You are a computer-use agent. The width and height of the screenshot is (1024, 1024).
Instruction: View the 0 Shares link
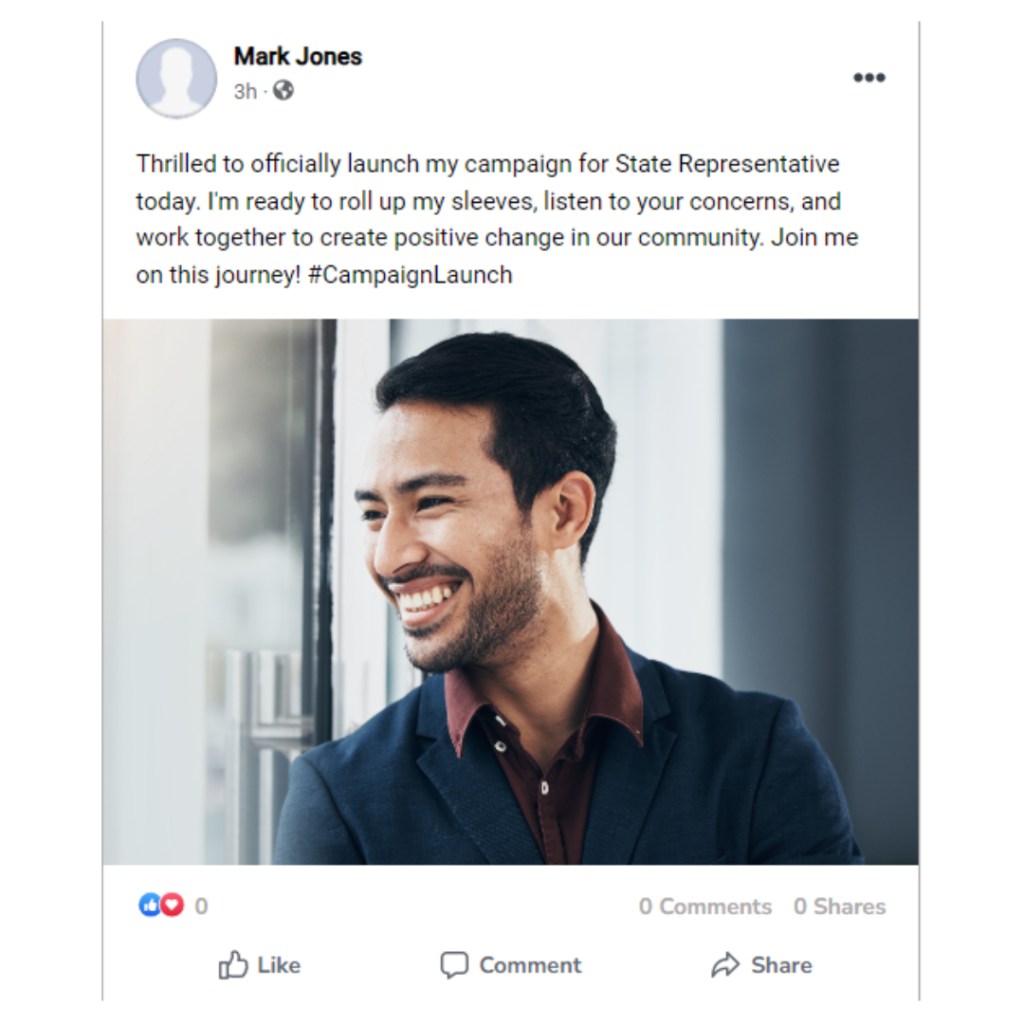click(840, 906)
